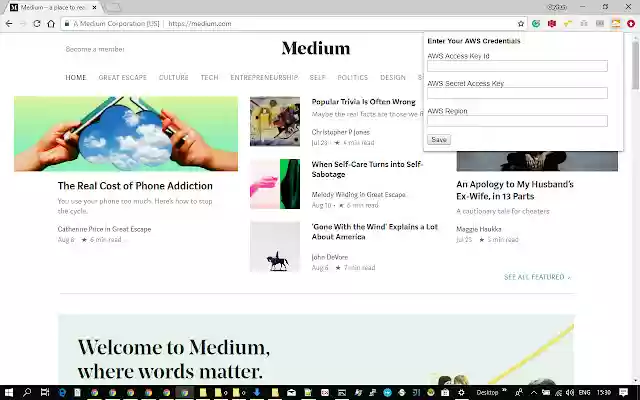Open the Windows Start menu
640x400 pixels.
(x=8, y=392)
